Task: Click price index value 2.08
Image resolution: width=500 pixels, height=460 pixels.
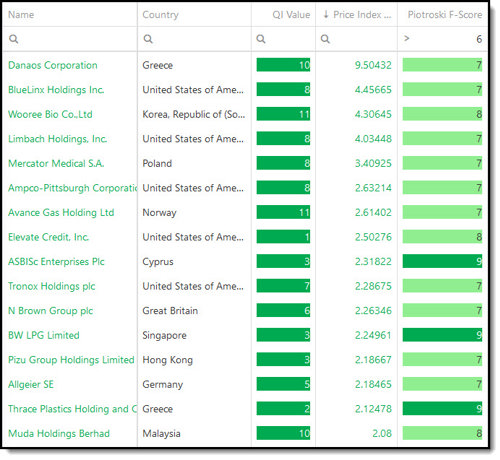Action: 382,433
